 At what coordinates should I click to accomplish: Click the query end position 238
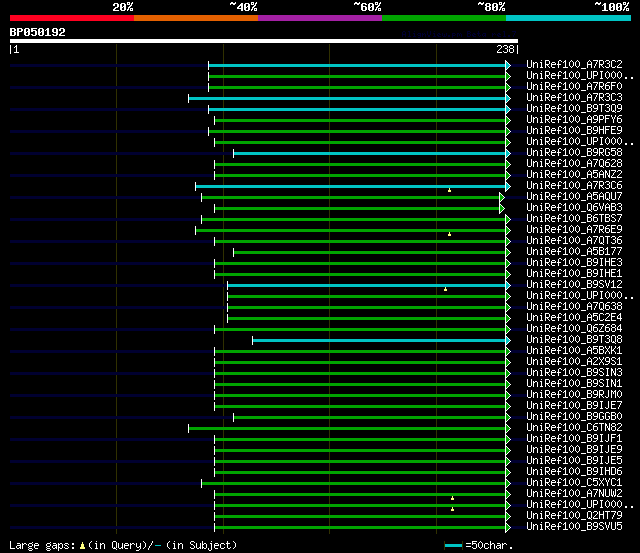505,49
